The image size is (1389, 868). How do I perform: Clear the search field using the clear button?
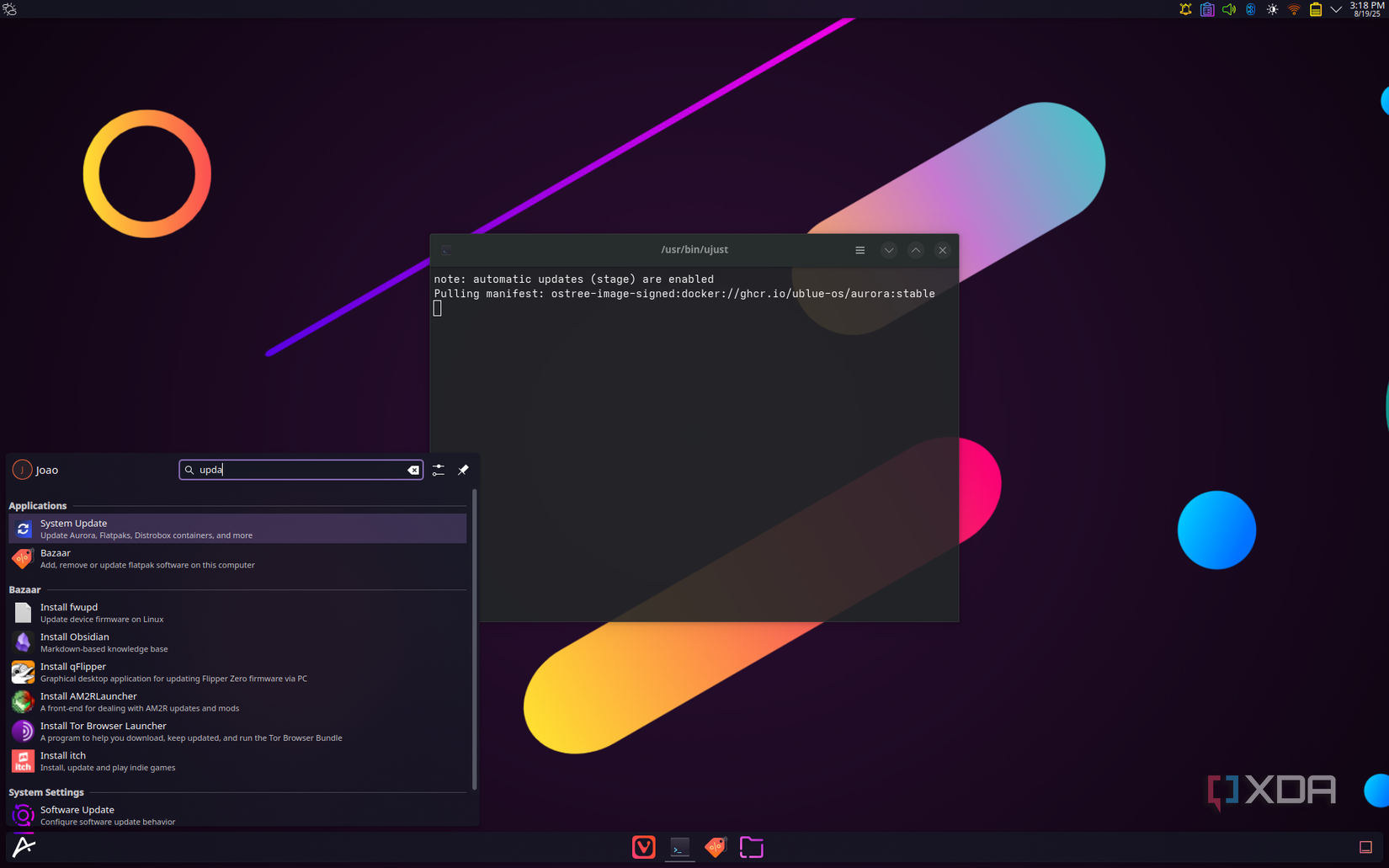tap(412, 470)
